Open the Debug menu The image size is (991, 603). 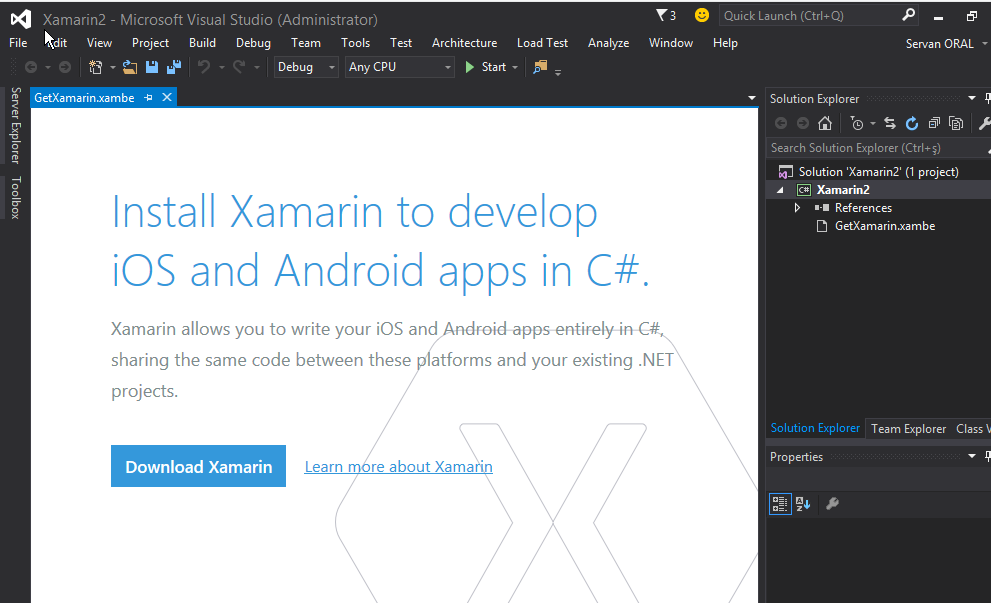[253, 43]
